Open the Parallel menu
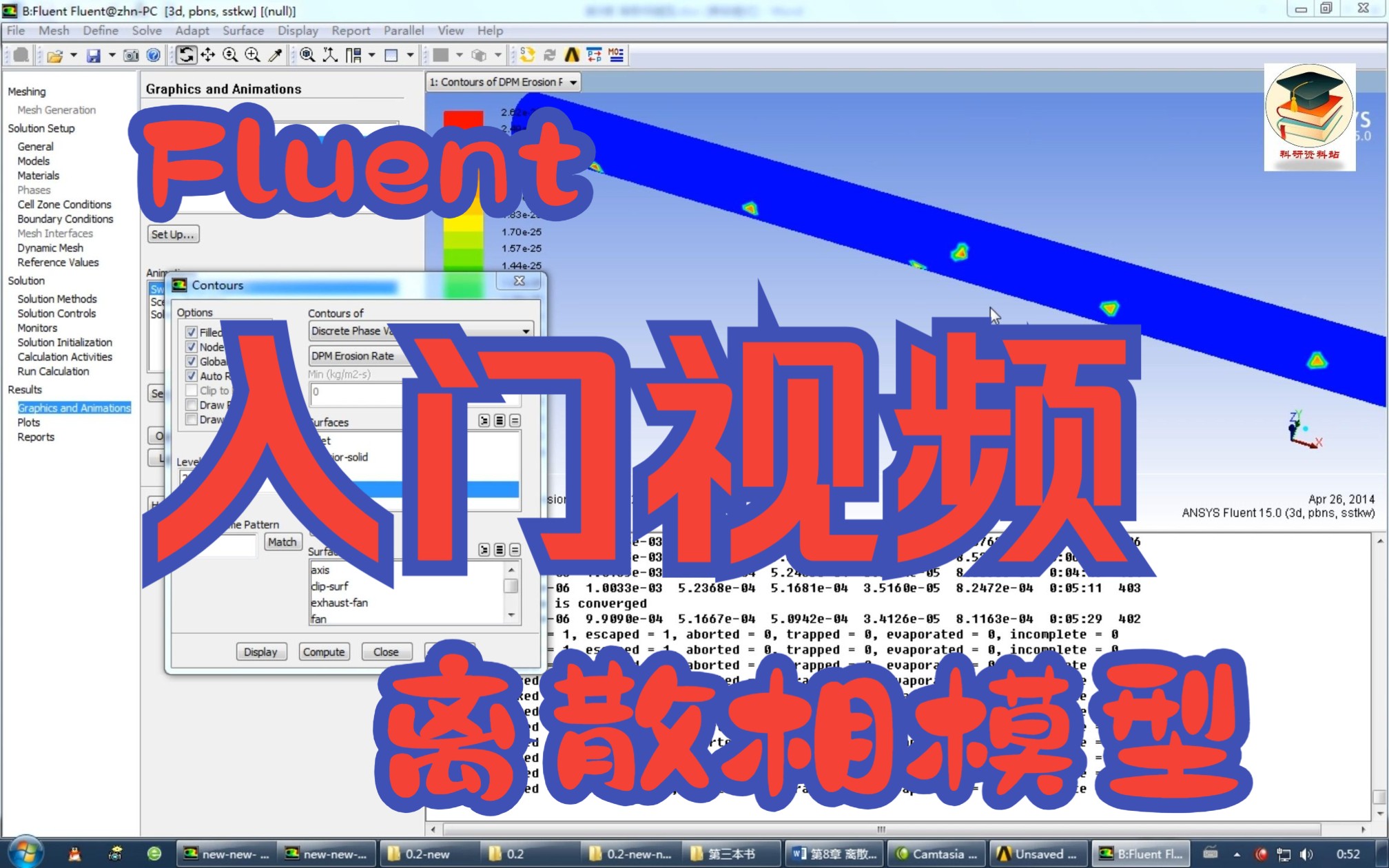This screenshot has height=868, width=1389. pyautogui.click(x=404, y=30)
